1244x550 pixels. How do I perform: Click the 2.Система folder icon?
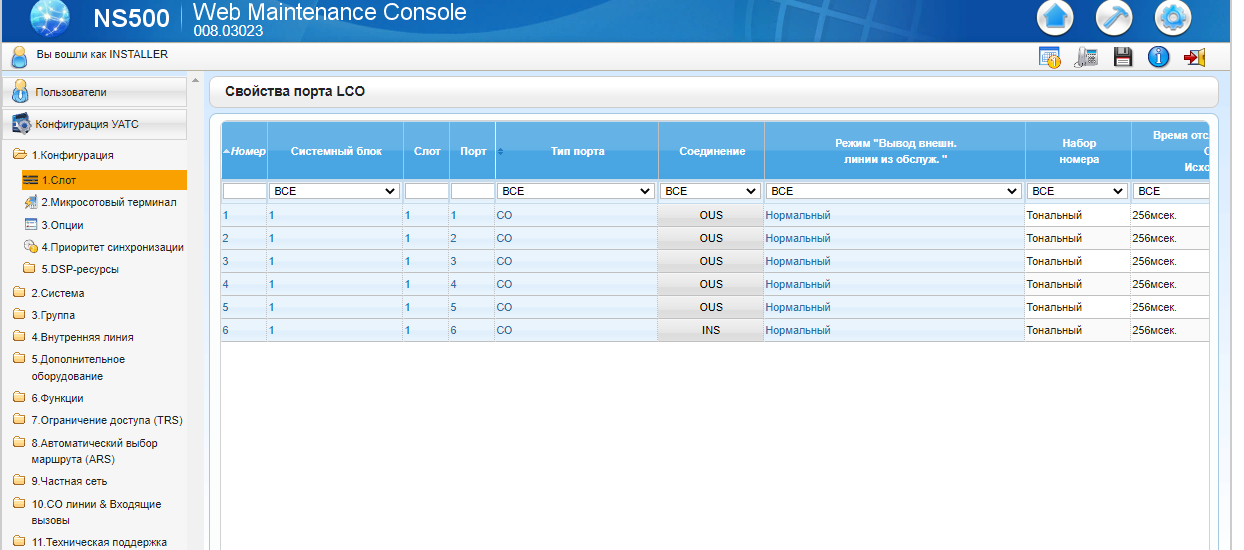click(19, 293)
